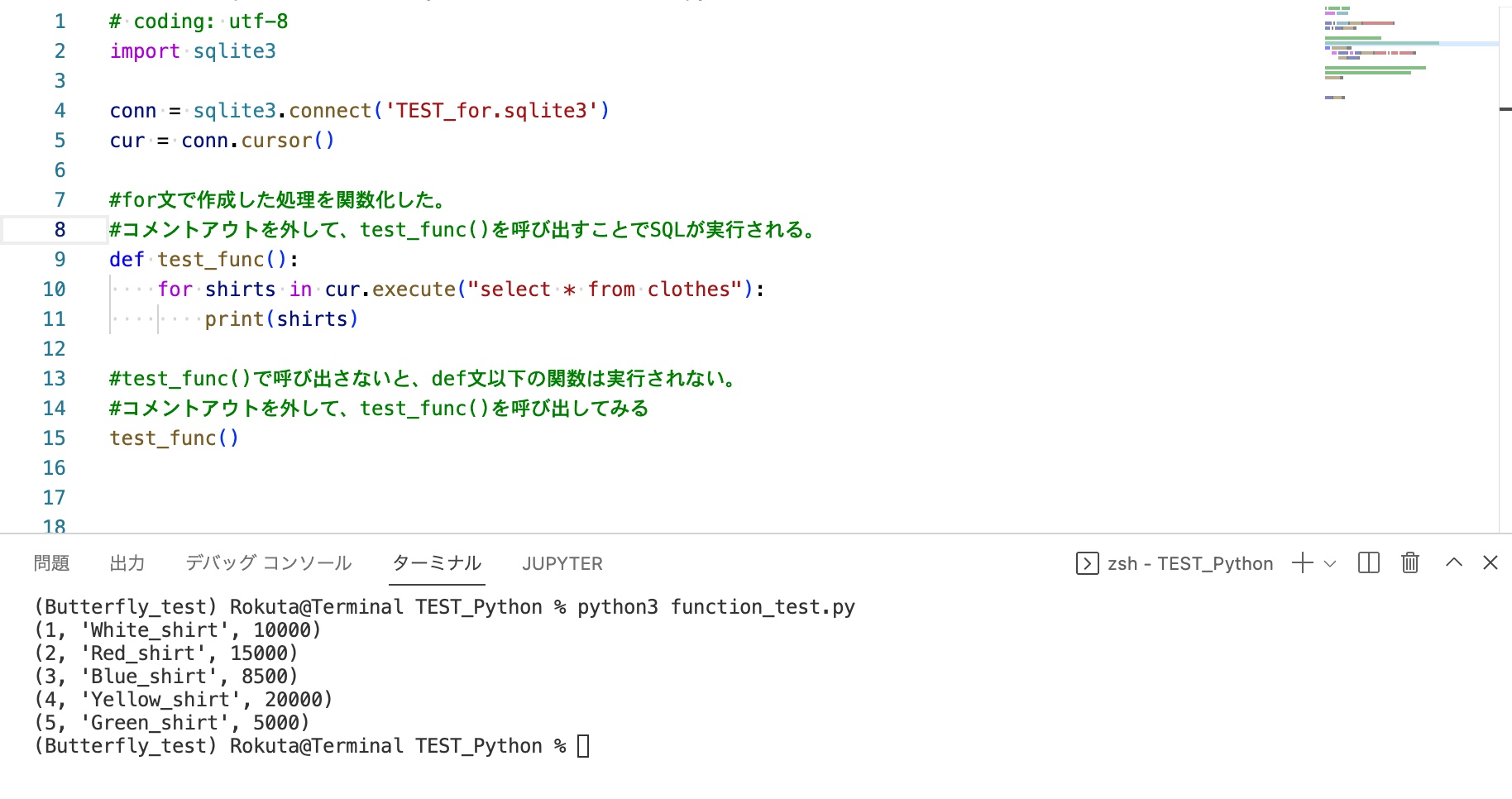This screenshot has height=799, width=1512.
Task: Place cursor on test_func() call line 15
Action: click(x=175, y=438)
